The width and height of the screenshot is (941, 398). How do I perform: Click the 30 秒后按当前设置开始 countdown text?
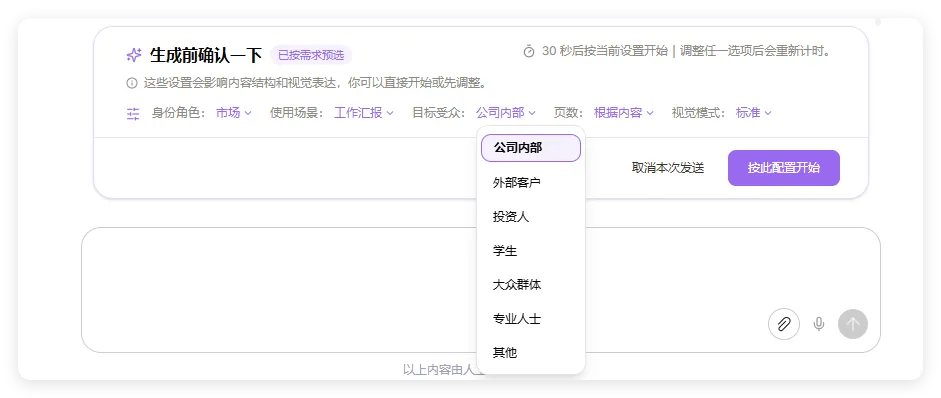[605, 51]
